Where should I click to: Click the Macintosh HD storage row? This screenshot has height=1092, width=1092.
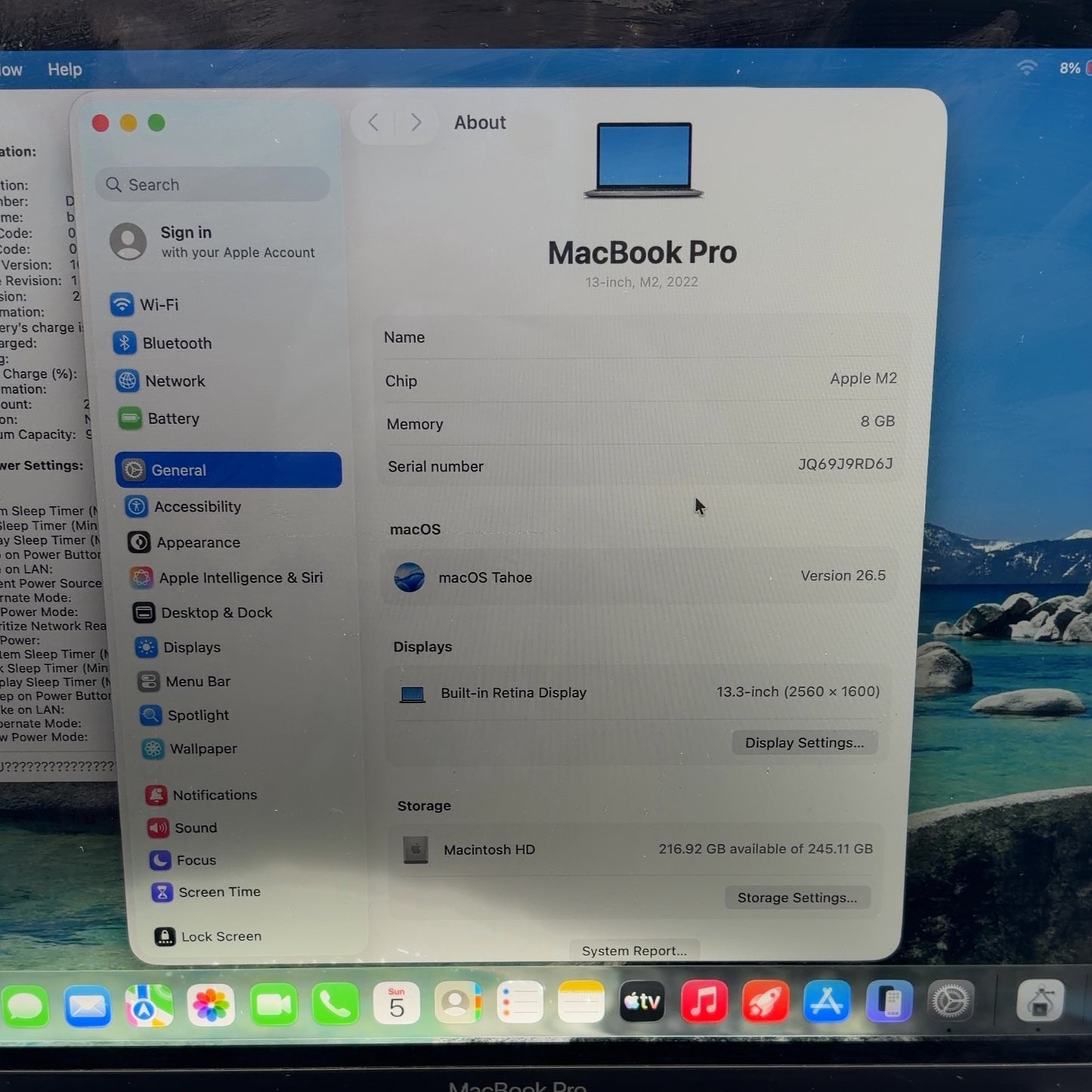(x=637, y=849)
